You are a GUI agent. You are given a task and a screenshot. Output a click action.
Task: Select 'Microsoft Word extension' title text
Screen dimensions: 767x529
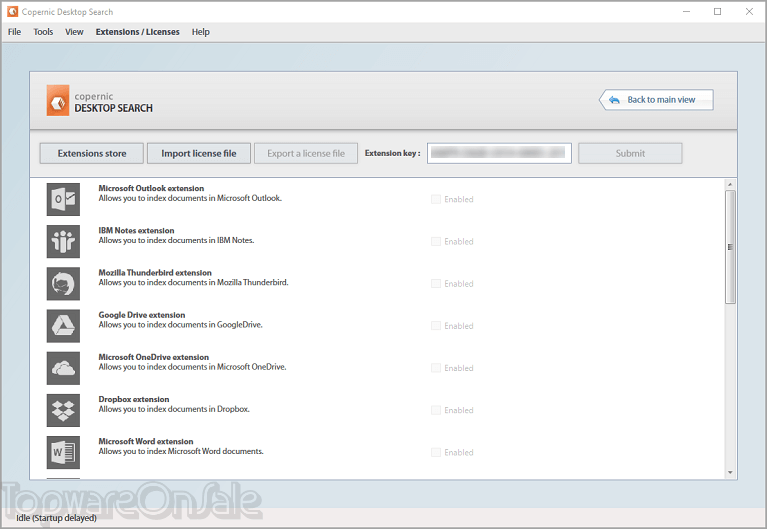[x=146, y=441]
